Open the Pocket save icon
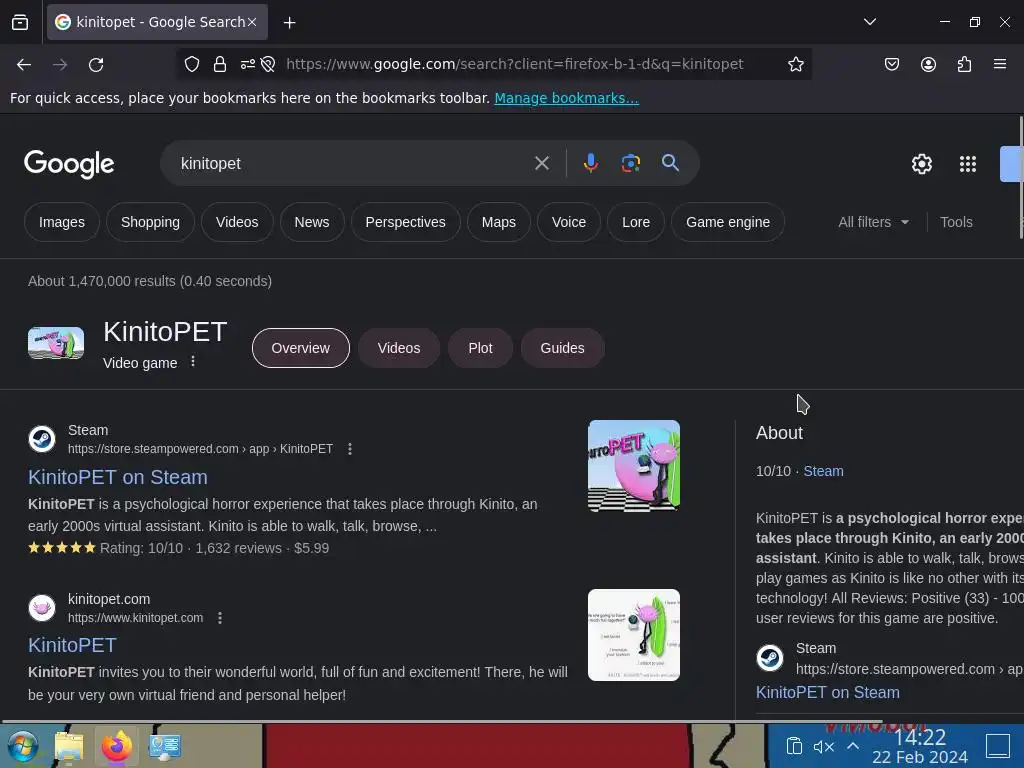The height and width of the screenshot is (768, 1024). click(891, 64)
